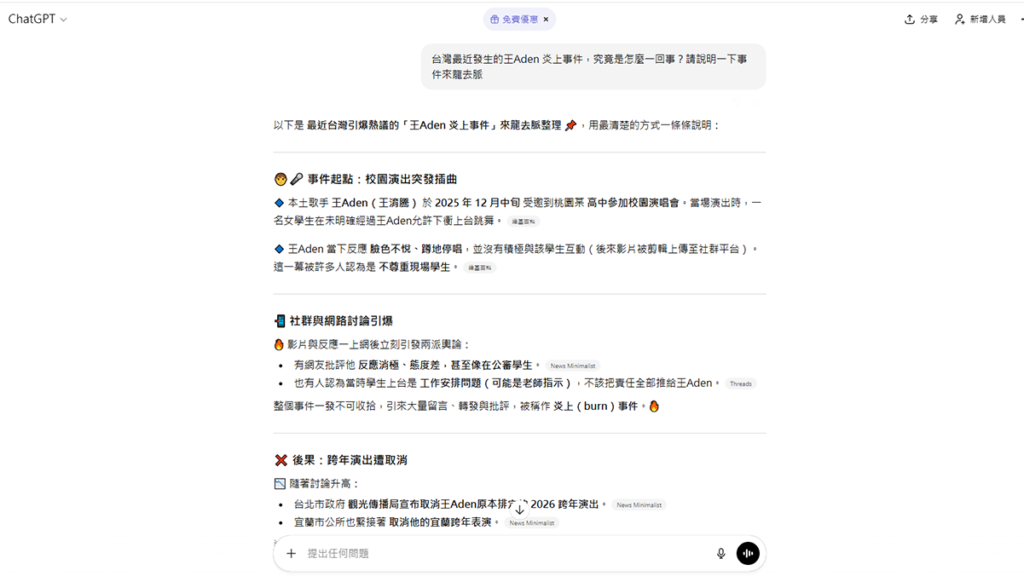This screenshot has width=1024, height=576.
Task: Click the plus attachment icon in the prompt box
Action: 291,553
